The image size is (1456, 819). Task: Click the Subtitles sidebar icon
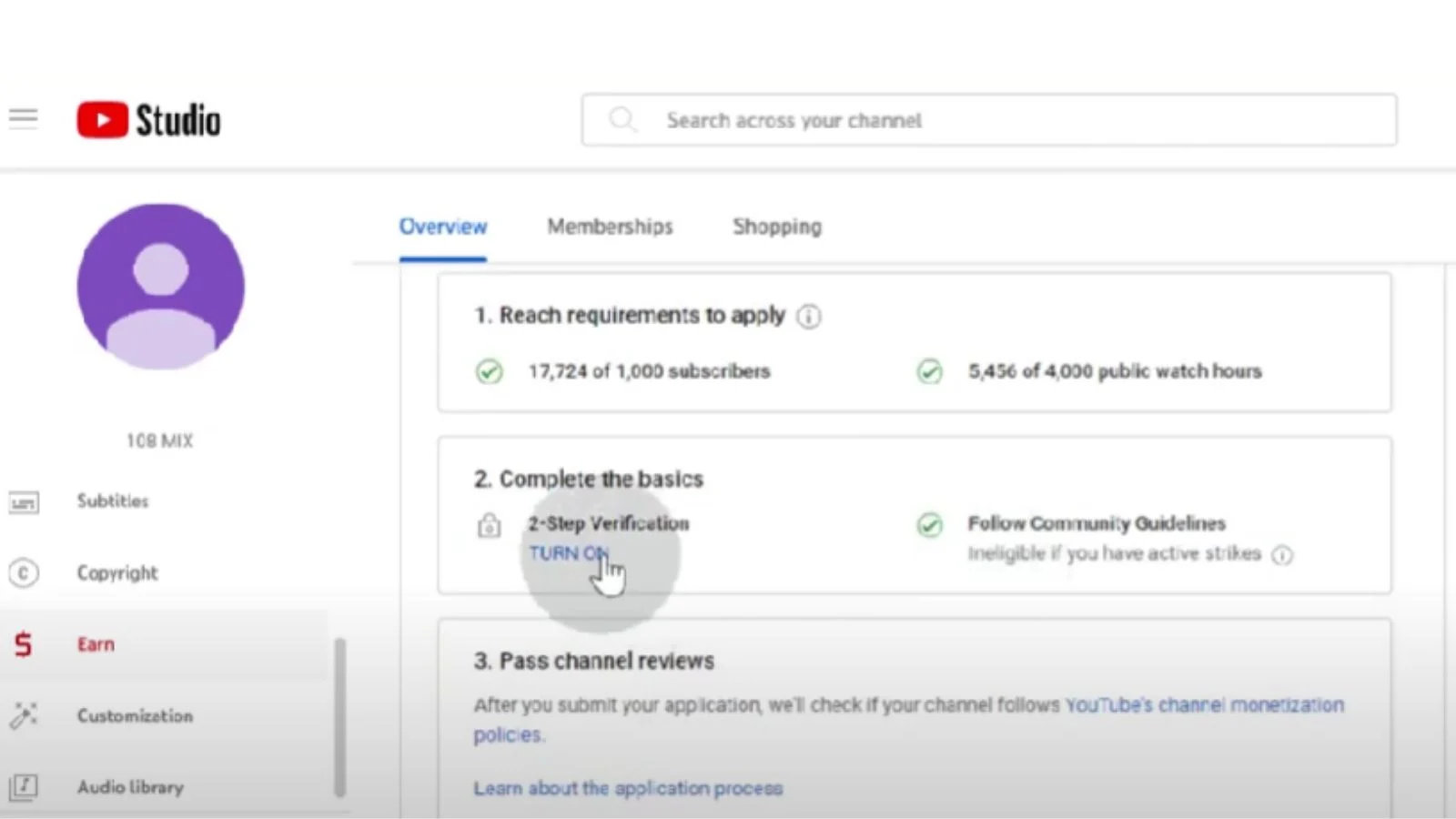24,501
